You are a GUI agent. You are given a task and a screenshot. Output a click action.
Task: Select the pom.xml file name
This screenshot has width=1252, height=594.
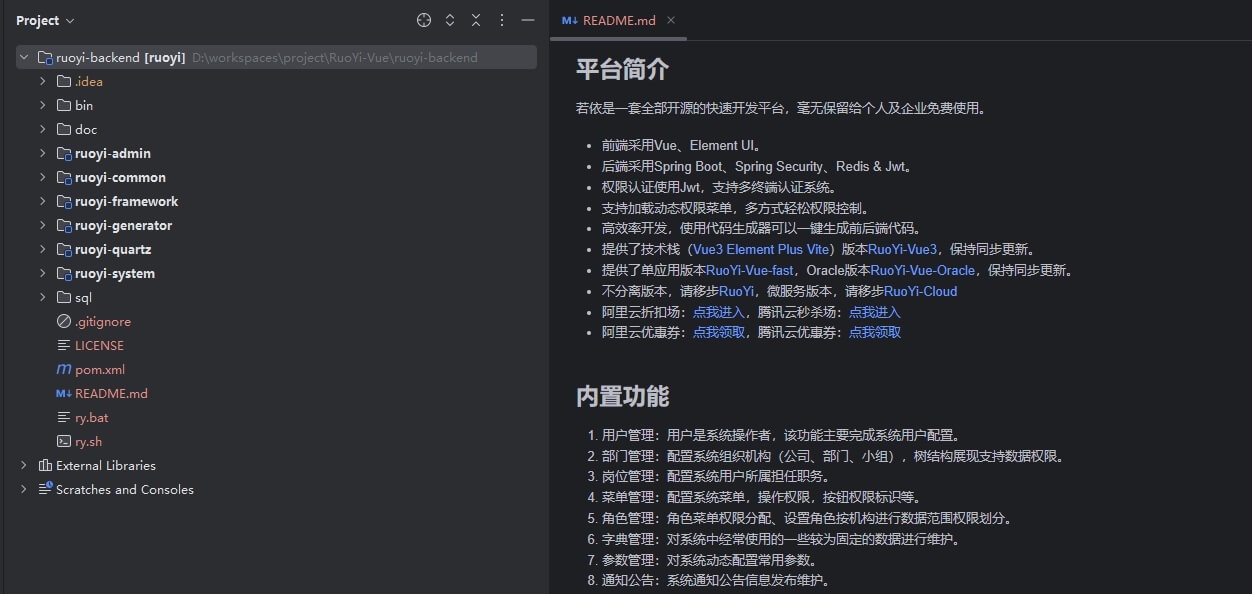click(100, 370)
